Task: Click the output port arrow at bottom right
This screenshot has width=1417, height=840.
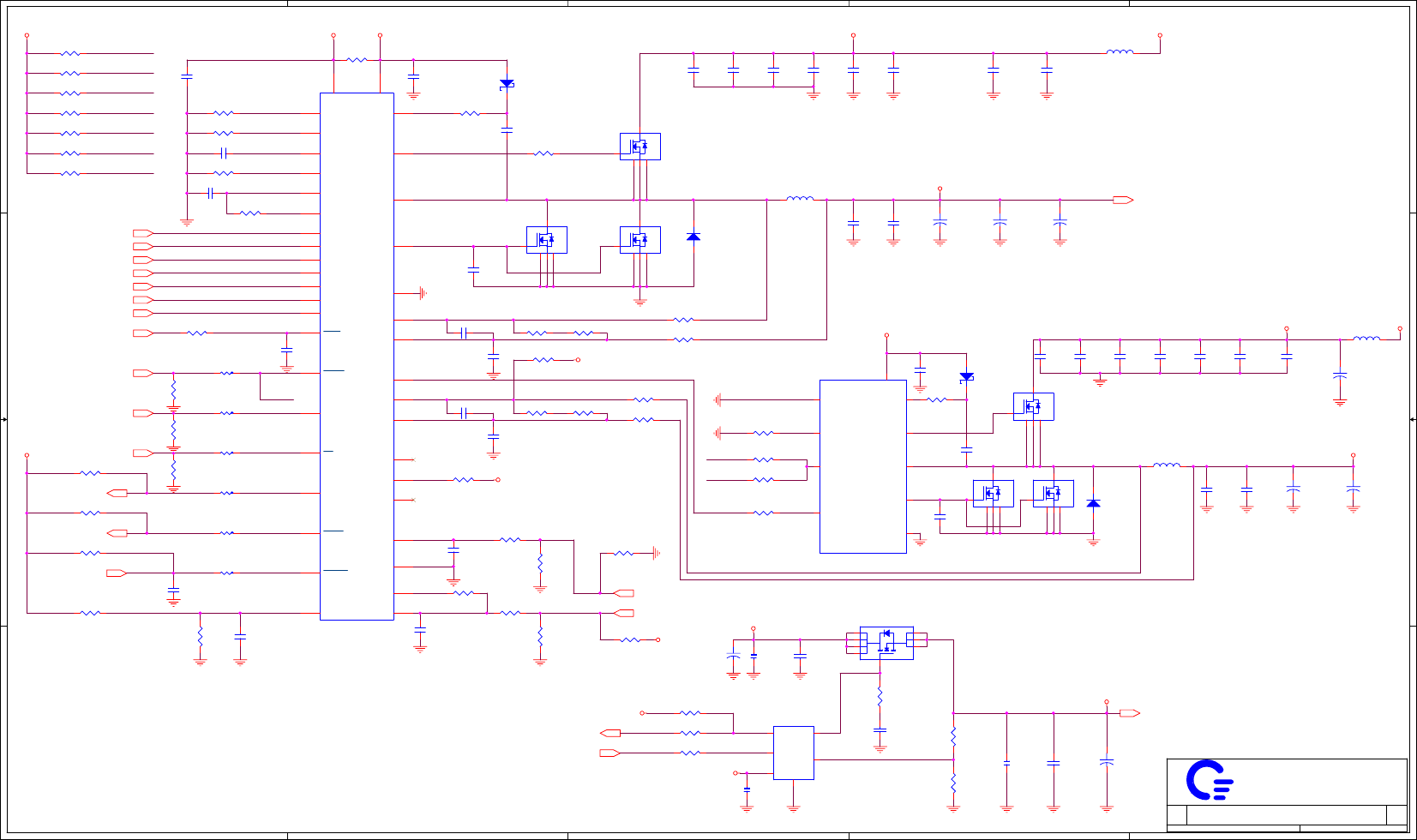Action: 1130,713
